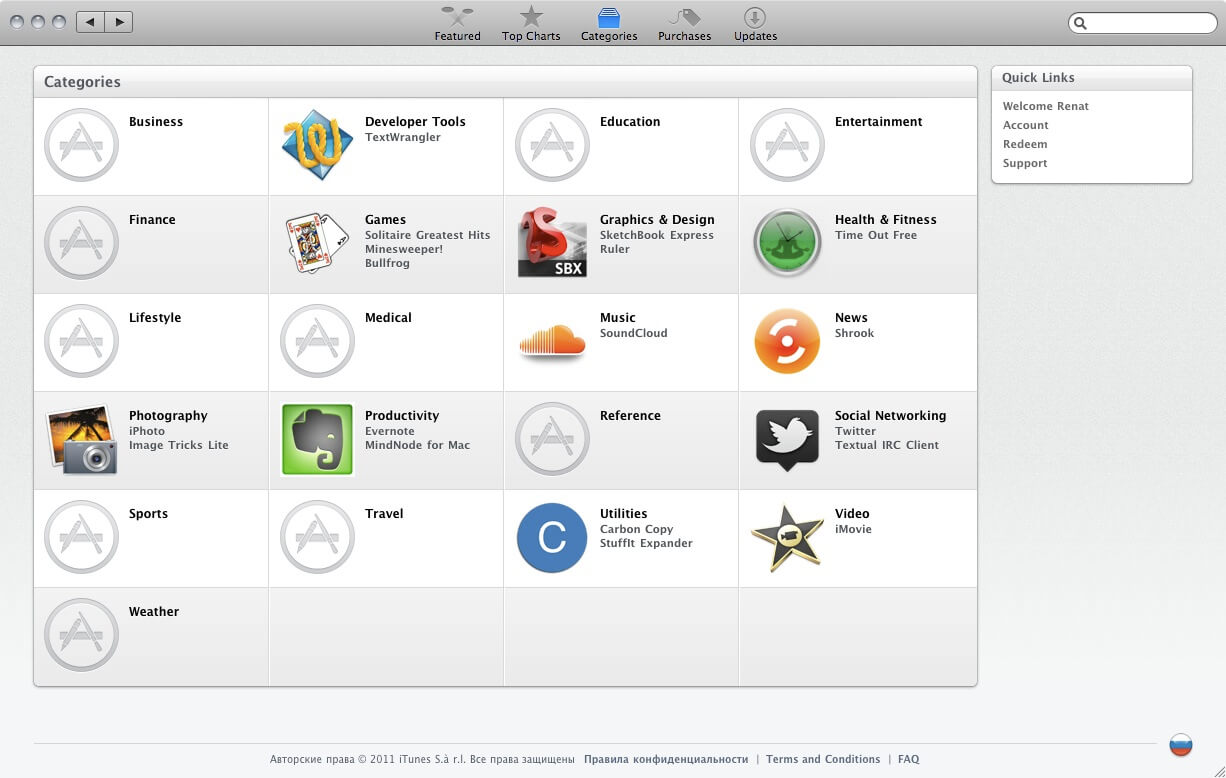Open the Utilities category title

pyautogui.click(x=623, y=513)
